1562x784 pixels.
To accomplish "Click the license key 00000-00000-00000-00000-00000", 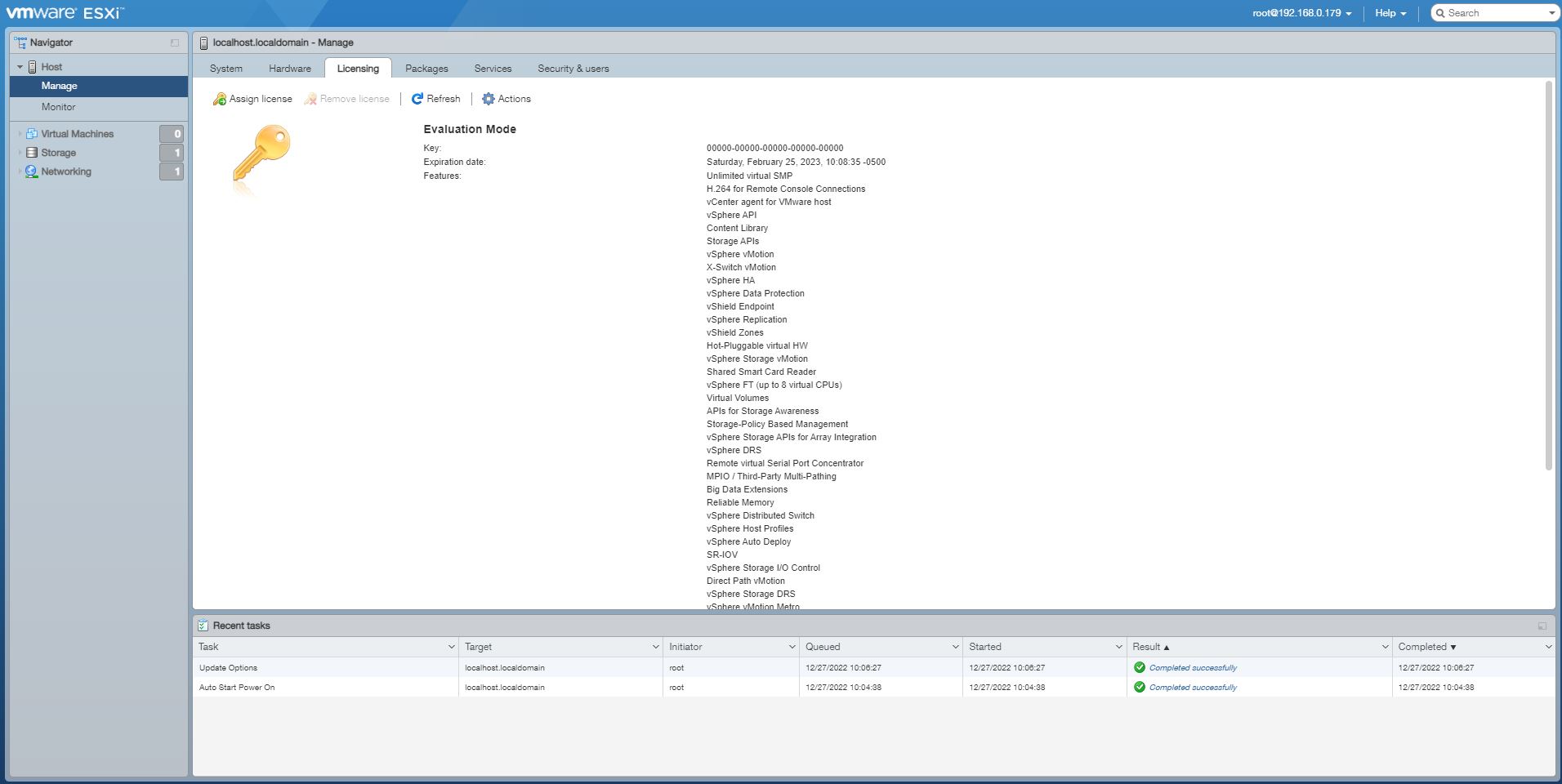I will click(775, 149).
